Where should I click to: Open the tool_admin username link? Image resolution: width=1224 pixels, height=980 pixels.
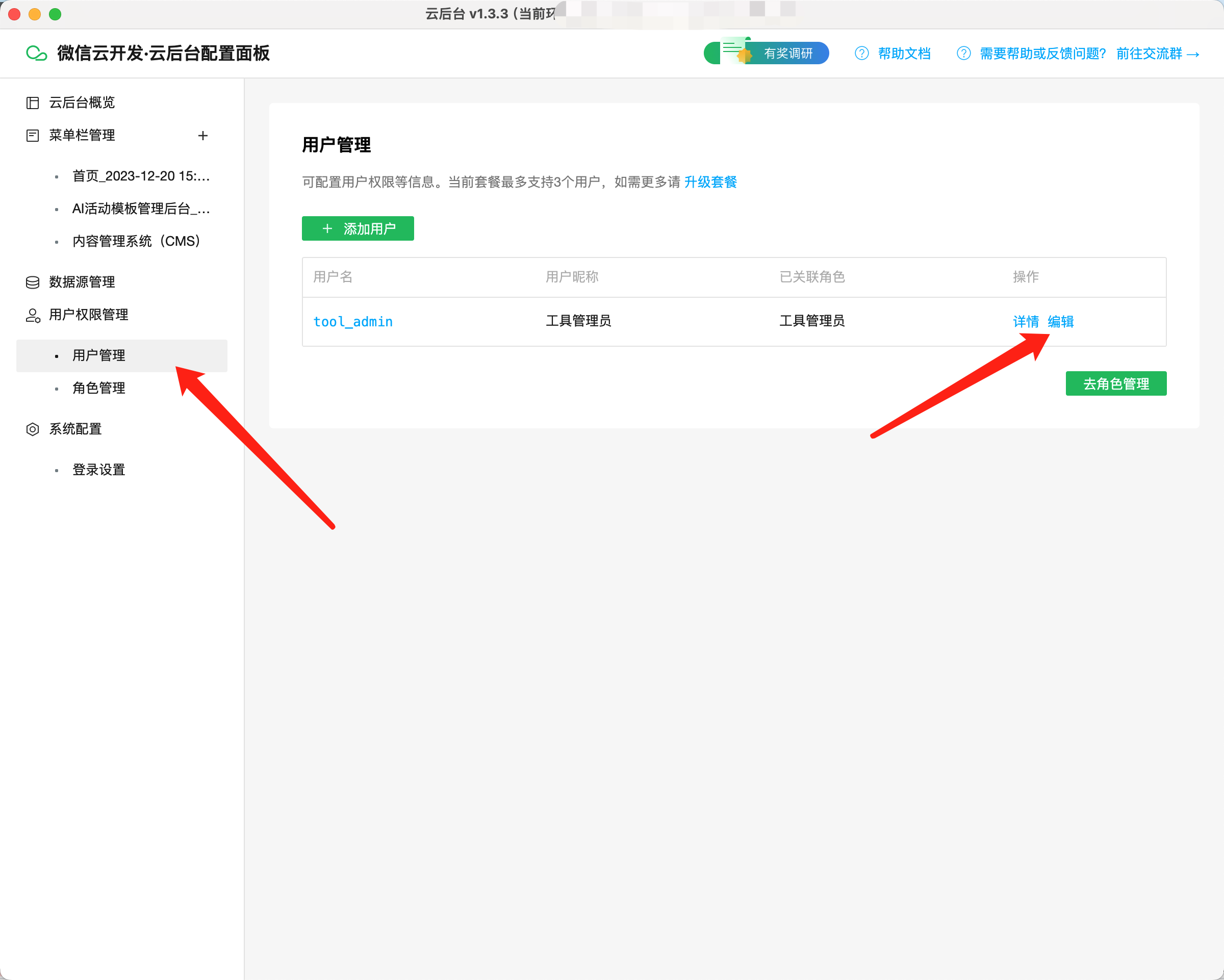point(352,322)
